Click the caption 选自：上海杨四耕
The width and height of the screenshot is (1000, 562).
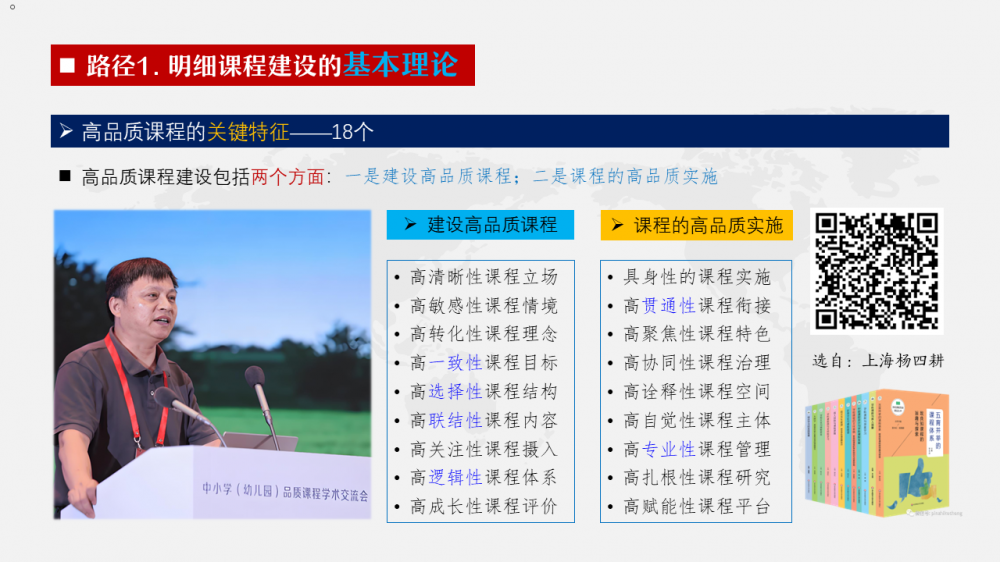877,361
